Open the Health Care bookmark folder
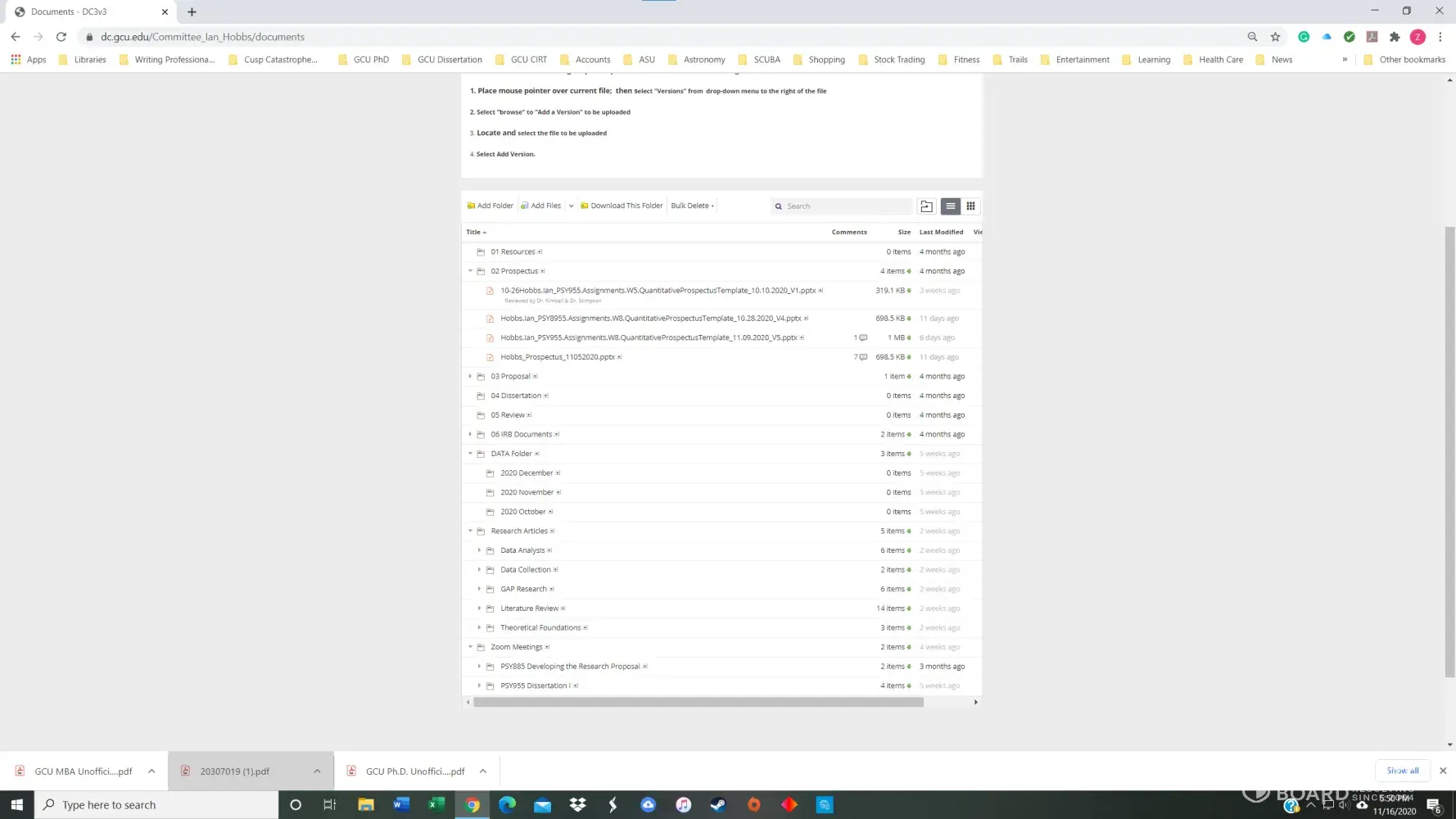Viewport: 1456px width, 819px height. coord(1213,60)
